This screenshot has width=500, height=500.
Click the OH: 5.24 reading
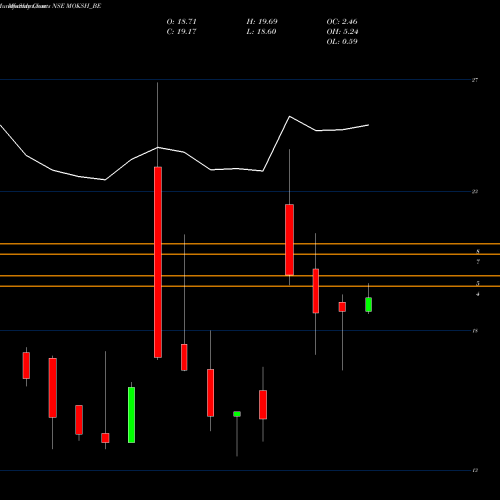click(342, 32)
